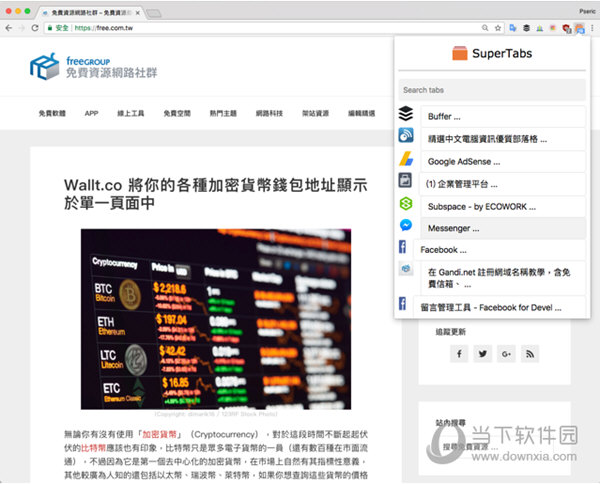Open the 線上工具 navigation item
The image size is (600, 484).
coord(130,113)
